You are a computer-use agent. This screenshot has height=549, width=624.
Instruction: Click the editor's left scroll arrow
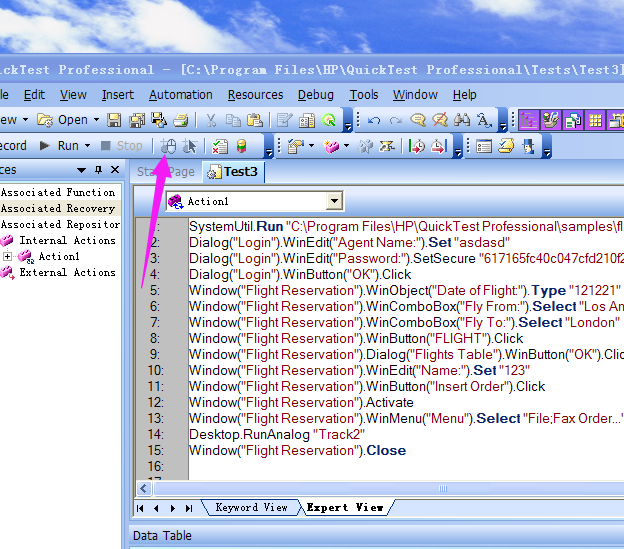(144, 489)
